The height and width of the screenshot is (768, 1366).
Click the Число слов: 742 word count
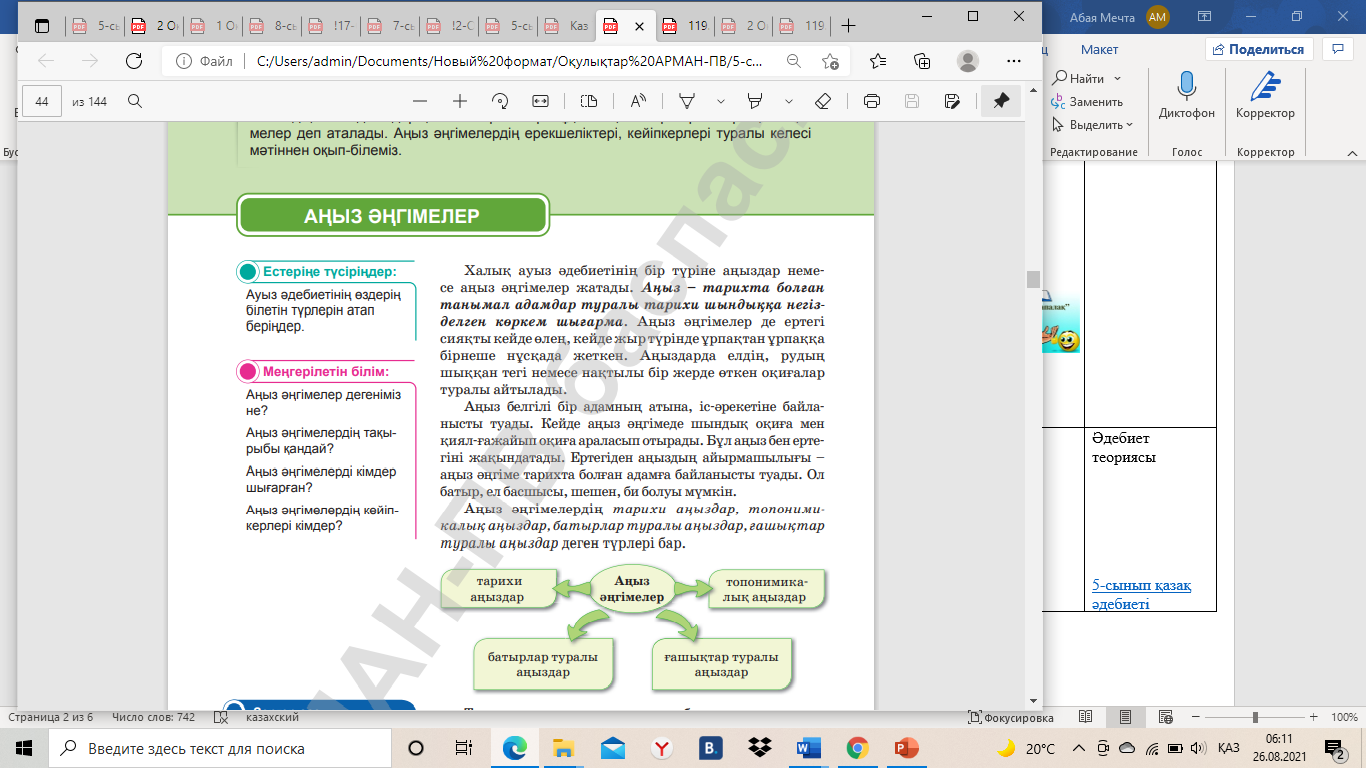[x=154, y=717]
